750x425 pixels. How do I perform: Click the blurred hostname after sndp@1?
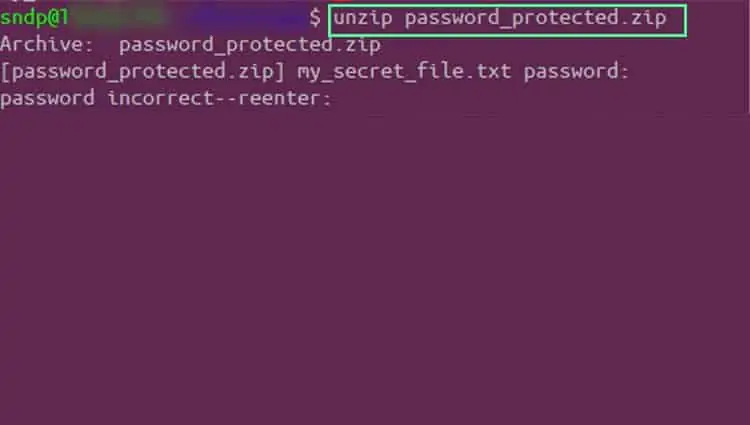click(120, 18)
